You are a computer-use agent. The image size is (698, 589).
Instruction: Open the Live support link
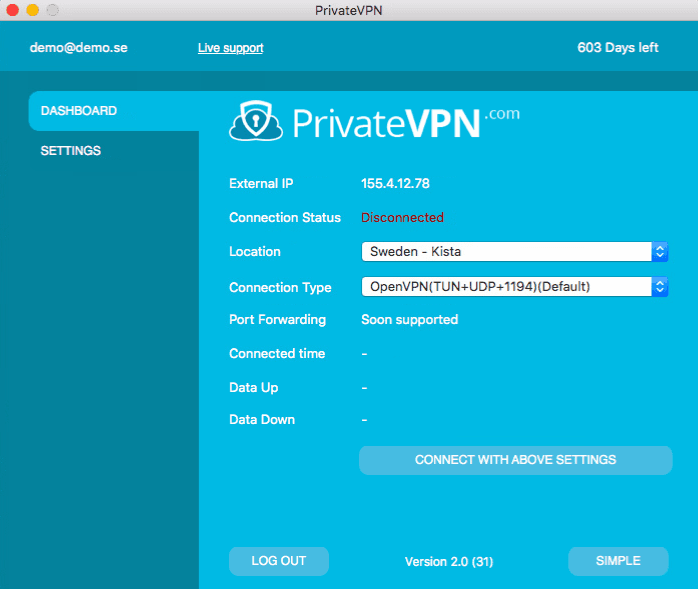(x=230, y=48)
